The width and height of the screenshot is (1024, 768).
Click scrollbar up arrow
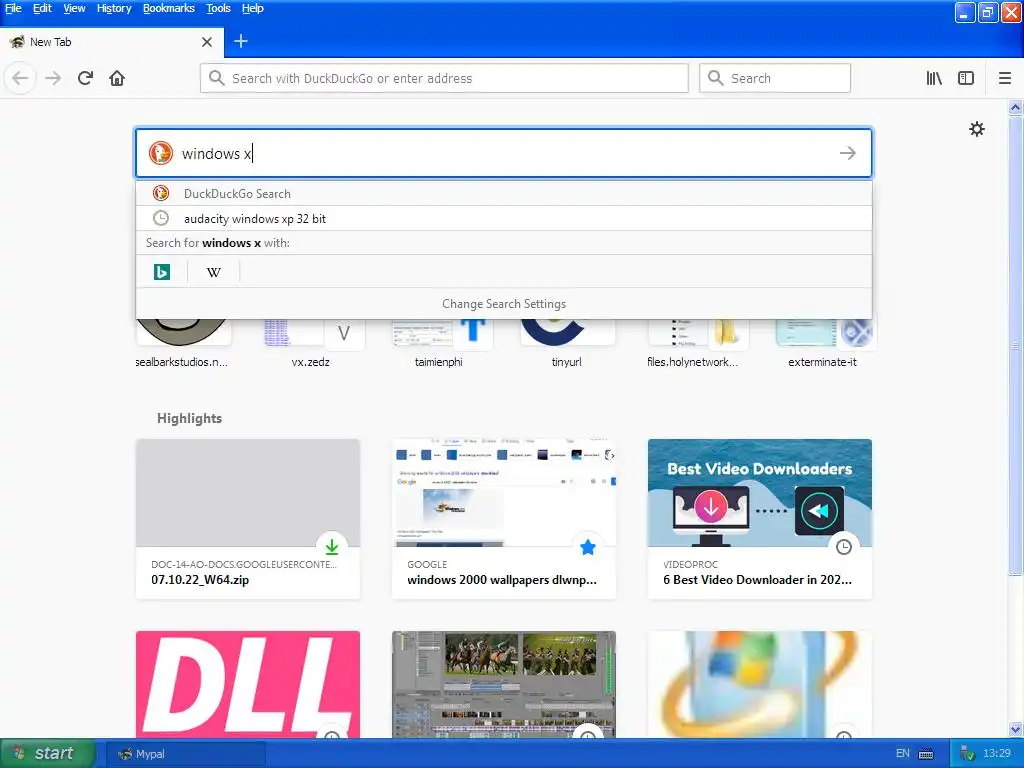tap(1015, 107)
